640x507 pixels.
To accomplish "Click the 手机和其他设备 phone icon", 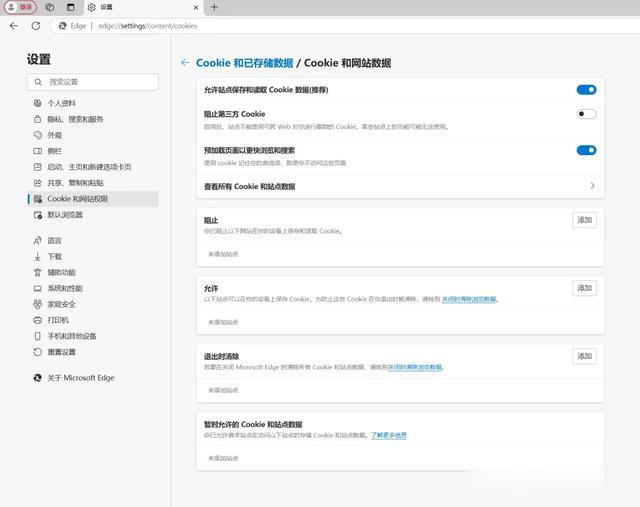I will [38, 336].
